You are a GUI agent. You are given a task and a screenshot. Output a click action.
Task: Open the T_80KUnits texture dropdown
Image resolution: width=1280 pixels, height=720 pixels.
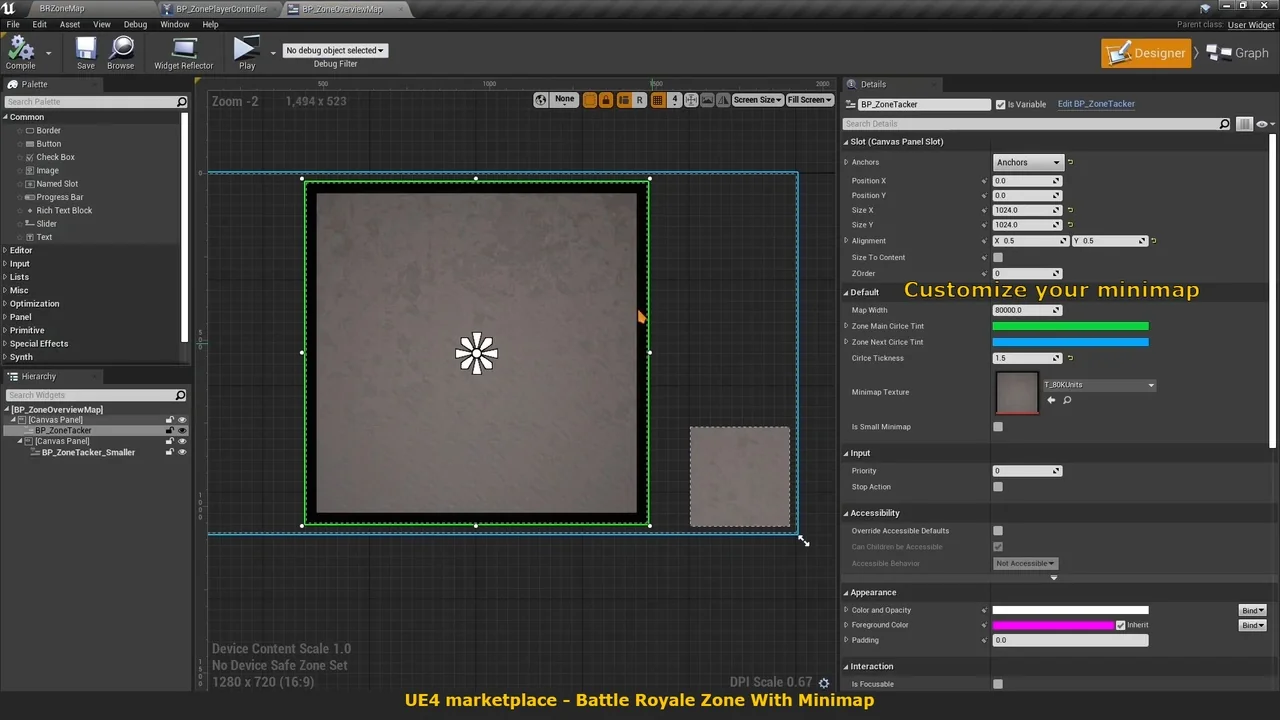[1099, 385]
